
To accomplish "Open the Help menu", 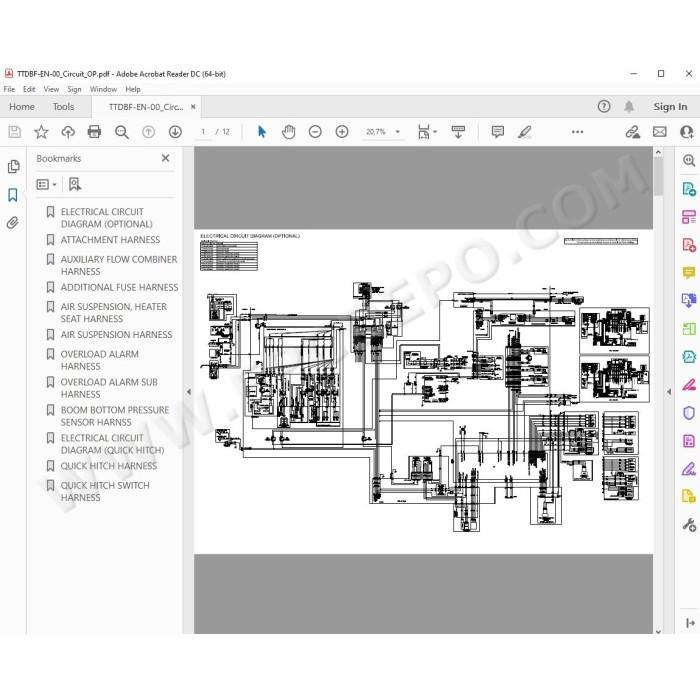I will 133,89.
